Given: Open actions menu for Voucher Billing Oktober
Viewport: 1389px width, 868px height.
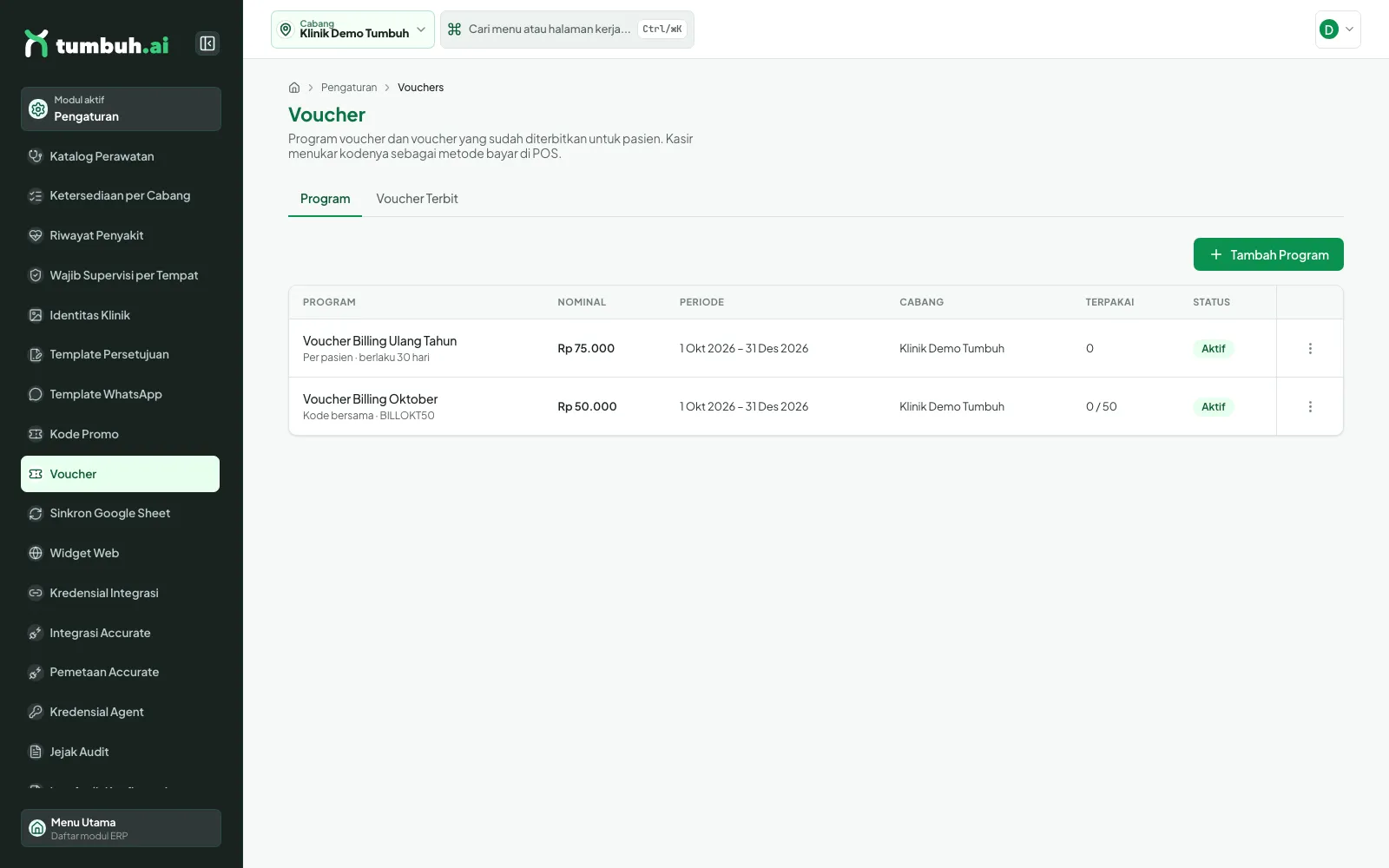Looking at the screenshot, I should point(1310,406).
